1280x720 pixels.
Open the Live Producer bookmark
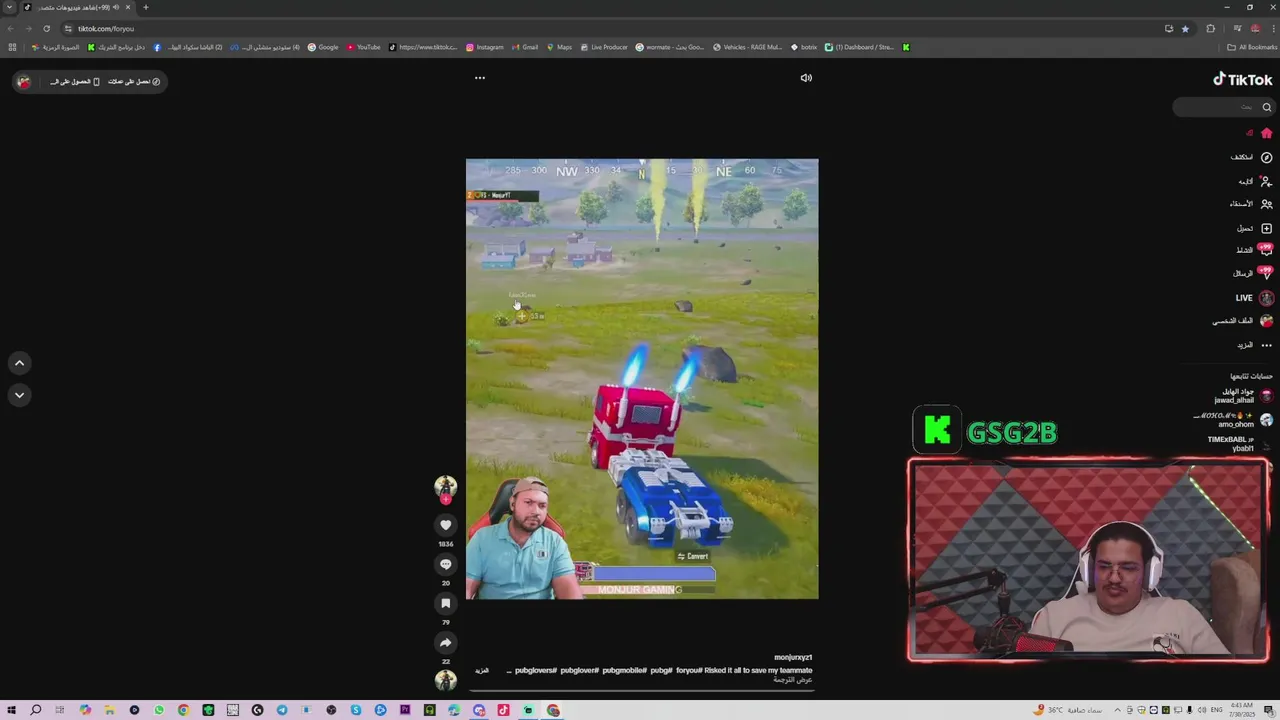click(604, 47)
